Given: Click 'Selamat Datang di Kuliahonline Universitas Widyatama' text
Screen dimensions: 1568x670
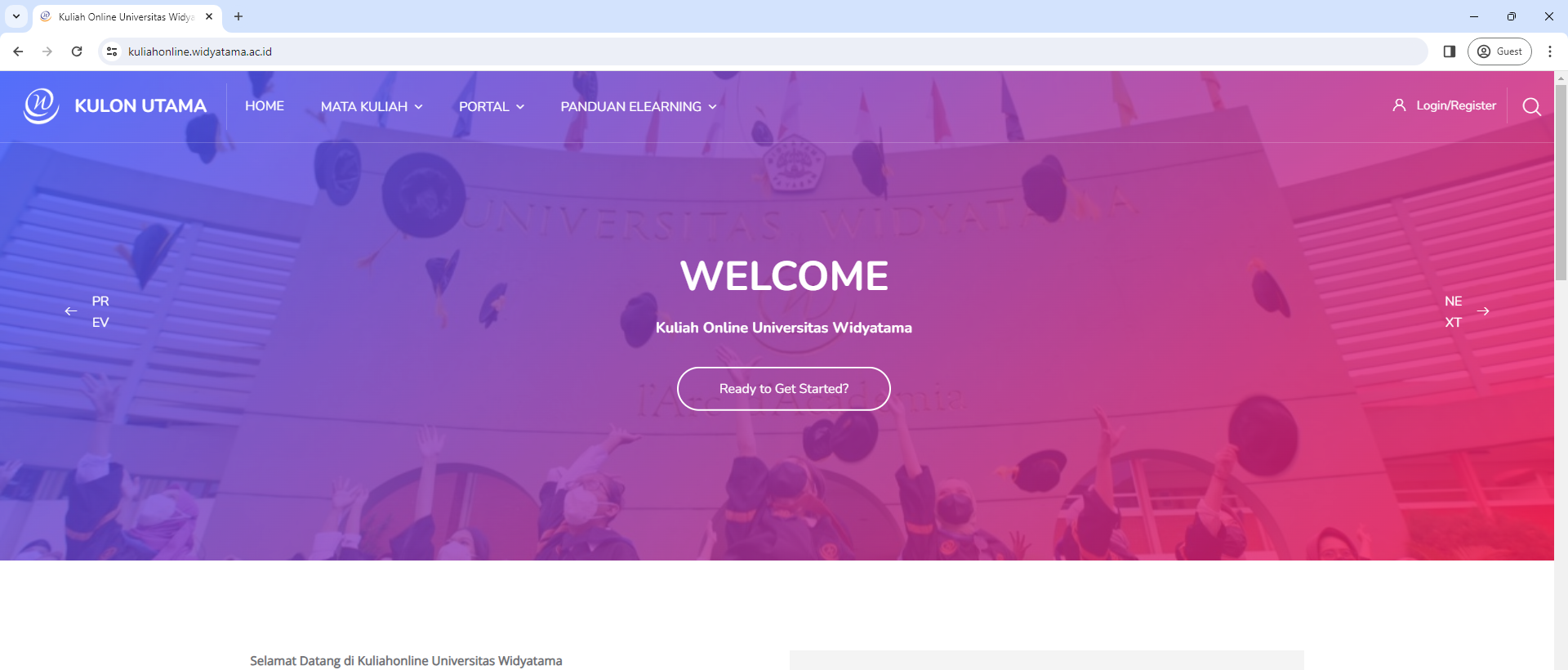Looking at the screenshot, I should pyautogui.click(x=406, y=661).
